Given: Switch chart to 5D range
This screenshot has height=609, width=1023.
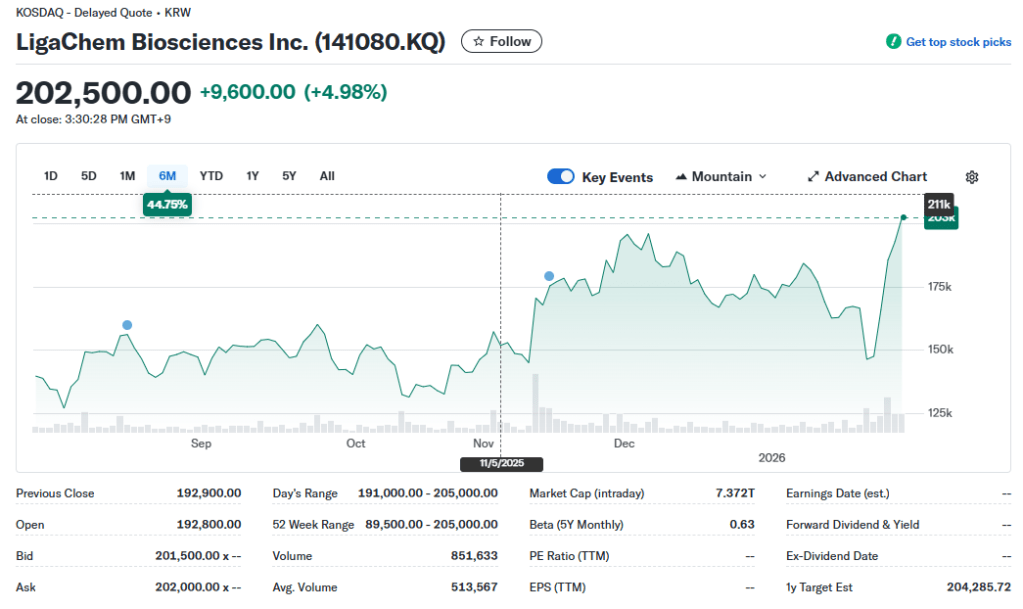Looking at the screenshot, I should (89, 176).
